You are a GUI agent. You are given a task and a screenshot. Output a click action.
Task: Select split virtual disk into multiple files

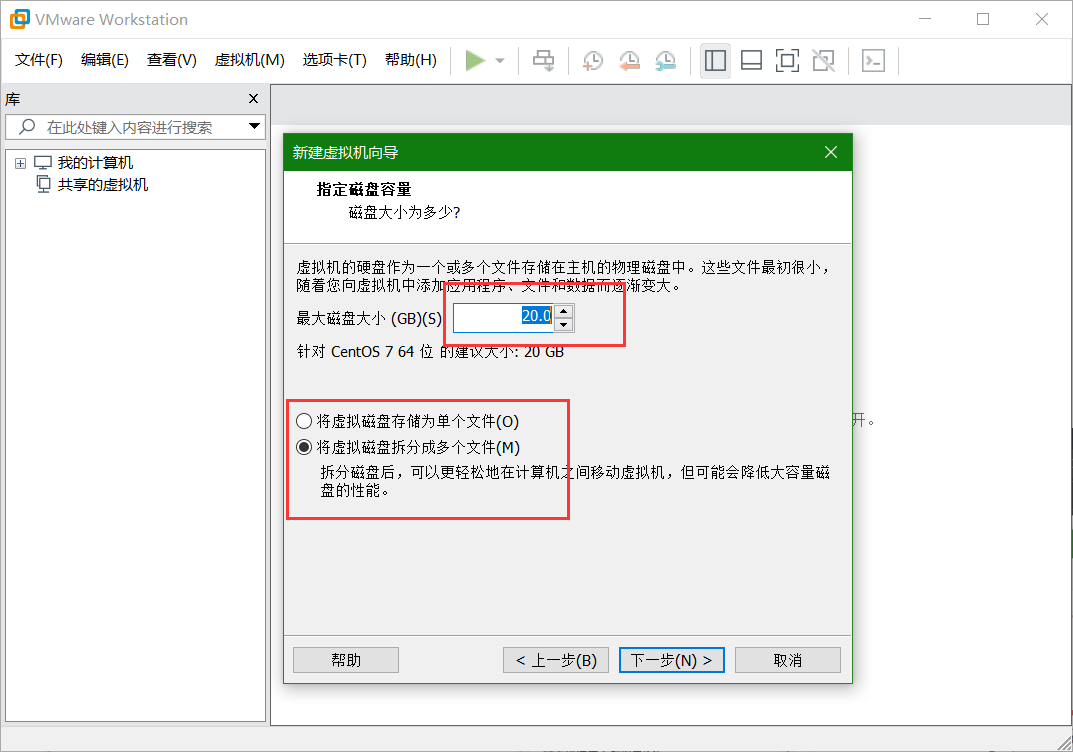(x=408, y=447)
